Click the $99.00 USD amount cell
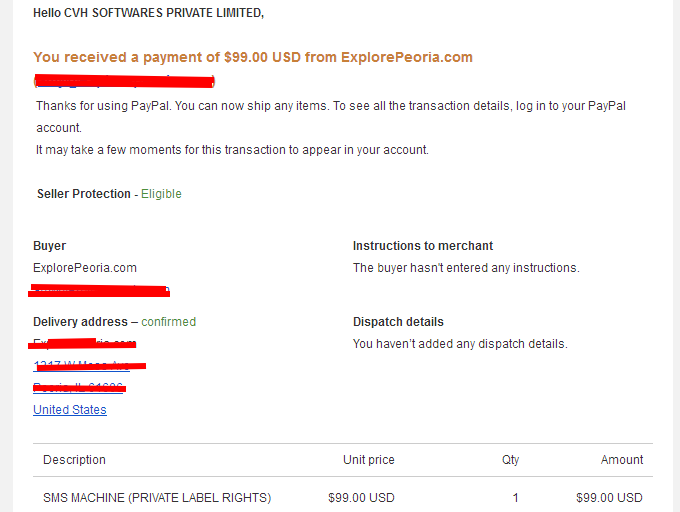Screen dimensions: 680x512 (x=609, y=498)
